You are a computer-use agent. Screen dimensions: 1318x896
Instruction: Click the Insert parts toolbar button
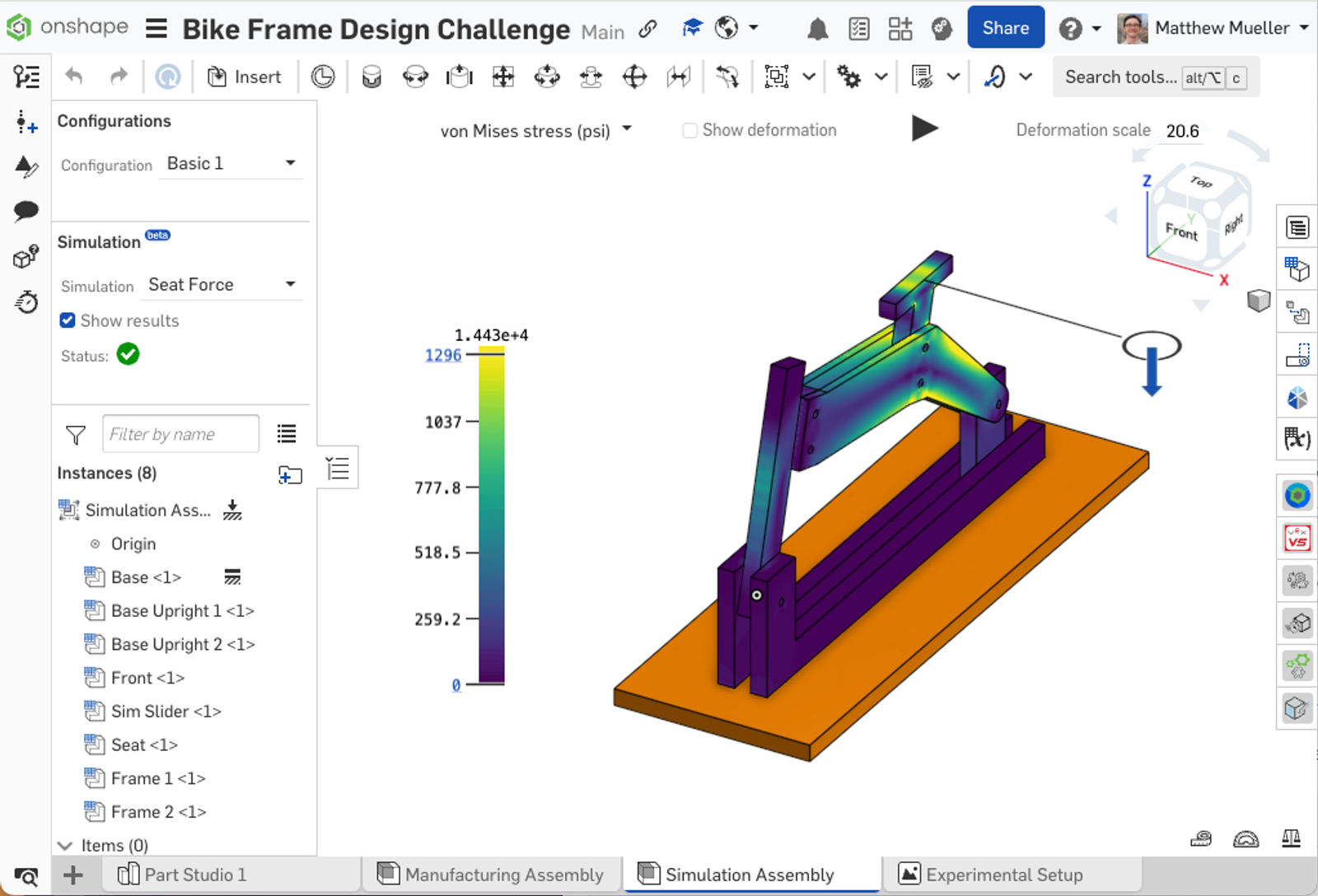coord(244,77)
